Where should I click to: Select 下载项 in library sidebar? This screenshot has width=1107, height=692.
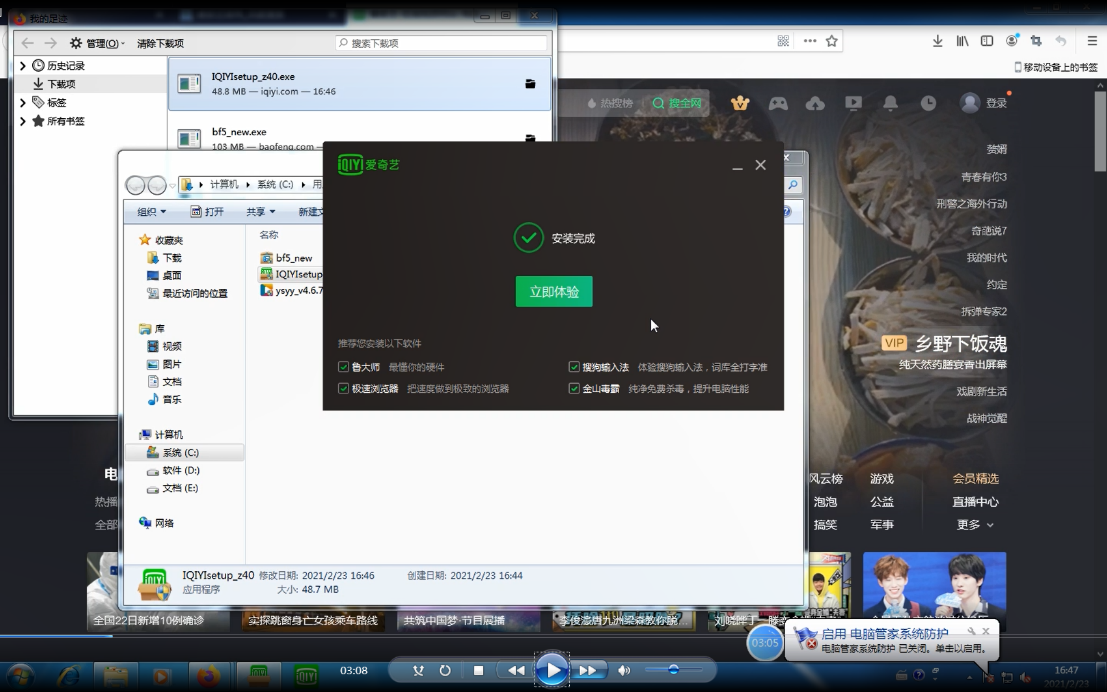coord(61,84)
